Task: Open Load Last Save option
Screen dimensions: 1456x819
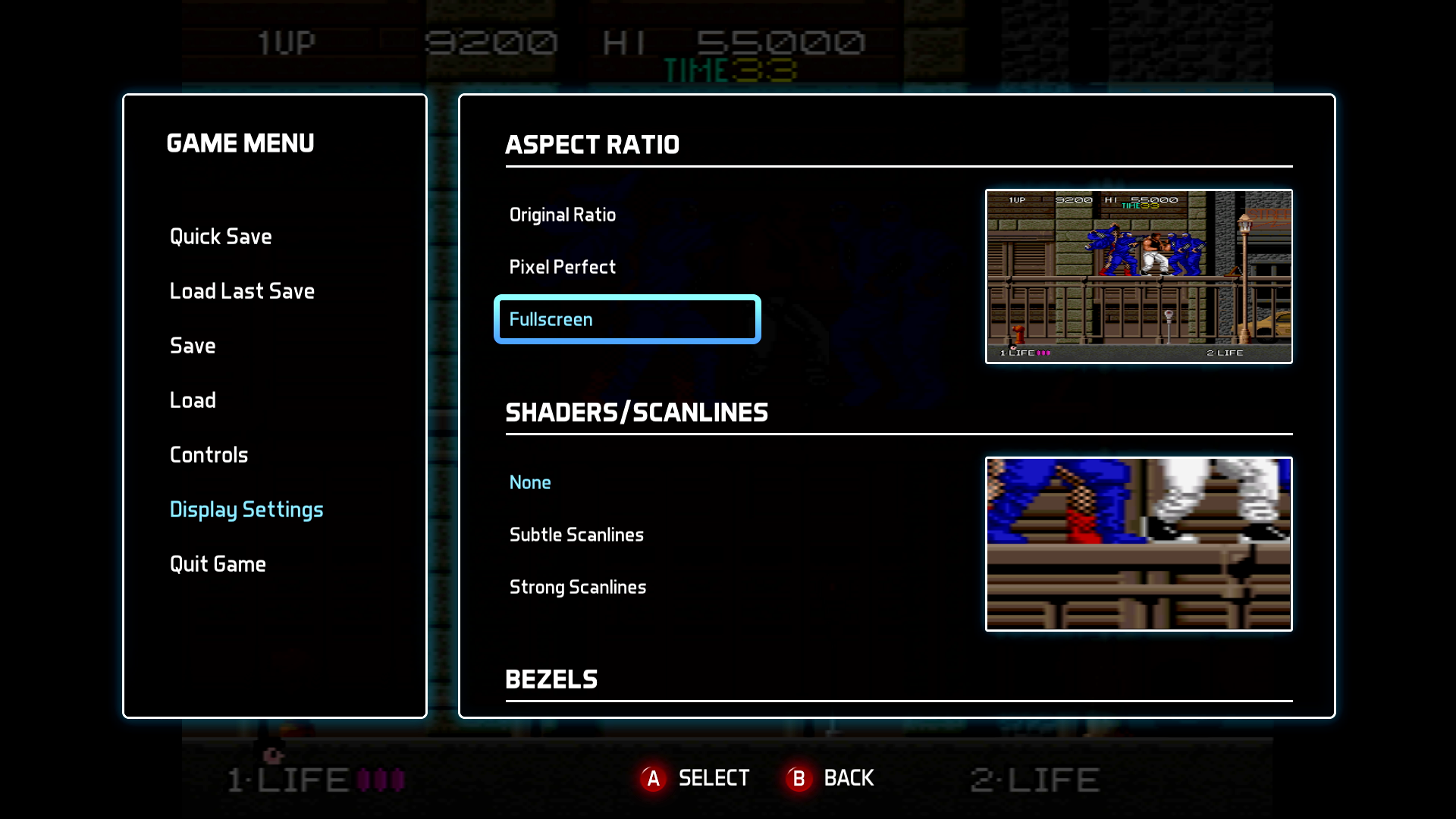Action: point(243,290)
